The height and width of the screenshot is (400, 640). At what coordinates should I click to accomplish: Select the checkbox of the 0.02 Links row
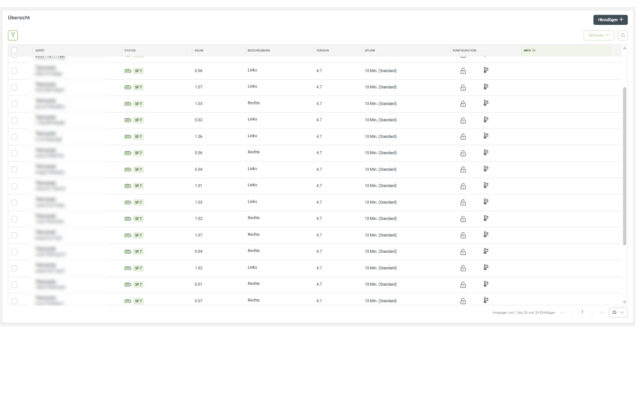pyautogui.click(x=14, y=120)
